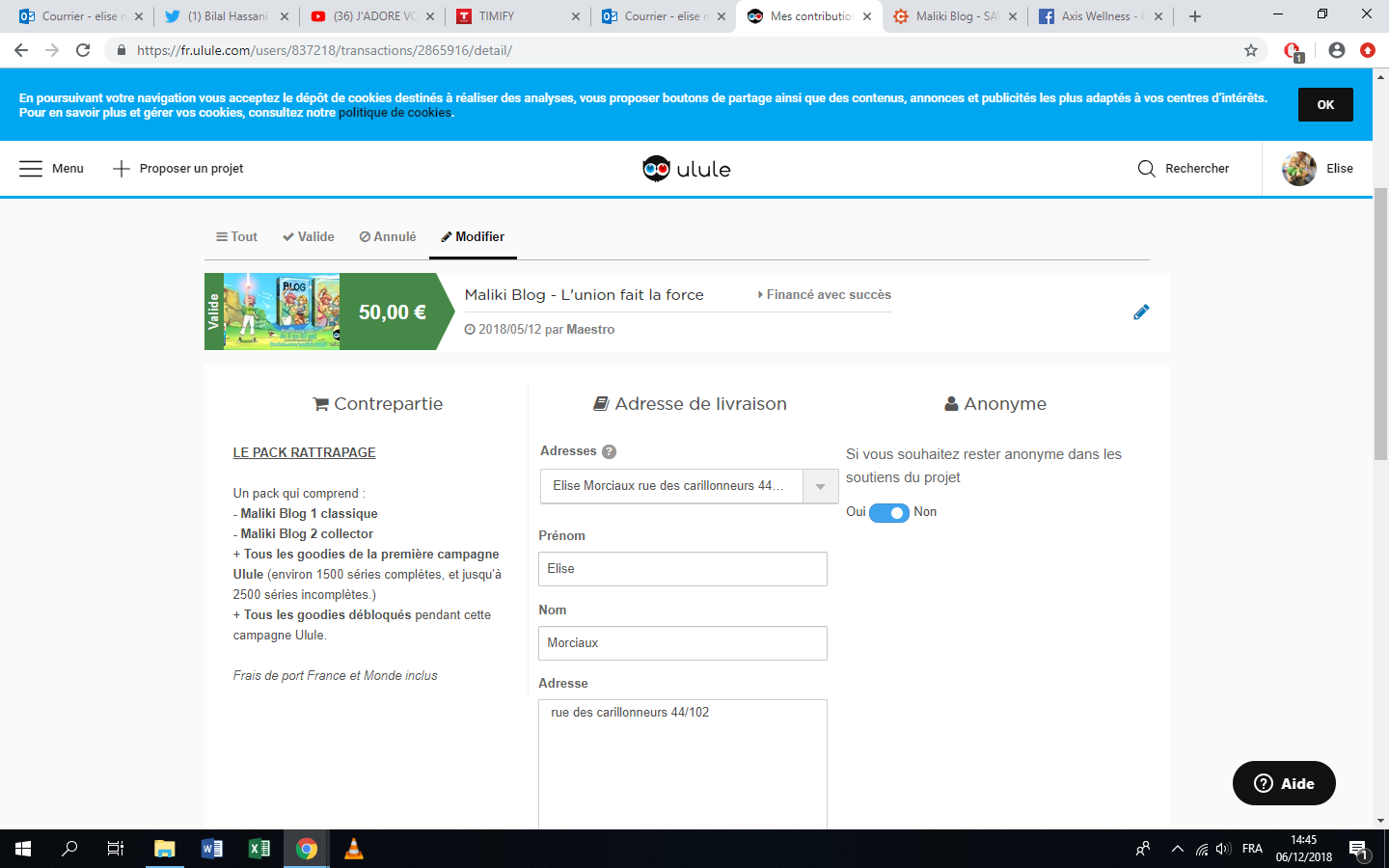Click the Ulule logo
Screen dimensions: 1389x868
point(687,169)
